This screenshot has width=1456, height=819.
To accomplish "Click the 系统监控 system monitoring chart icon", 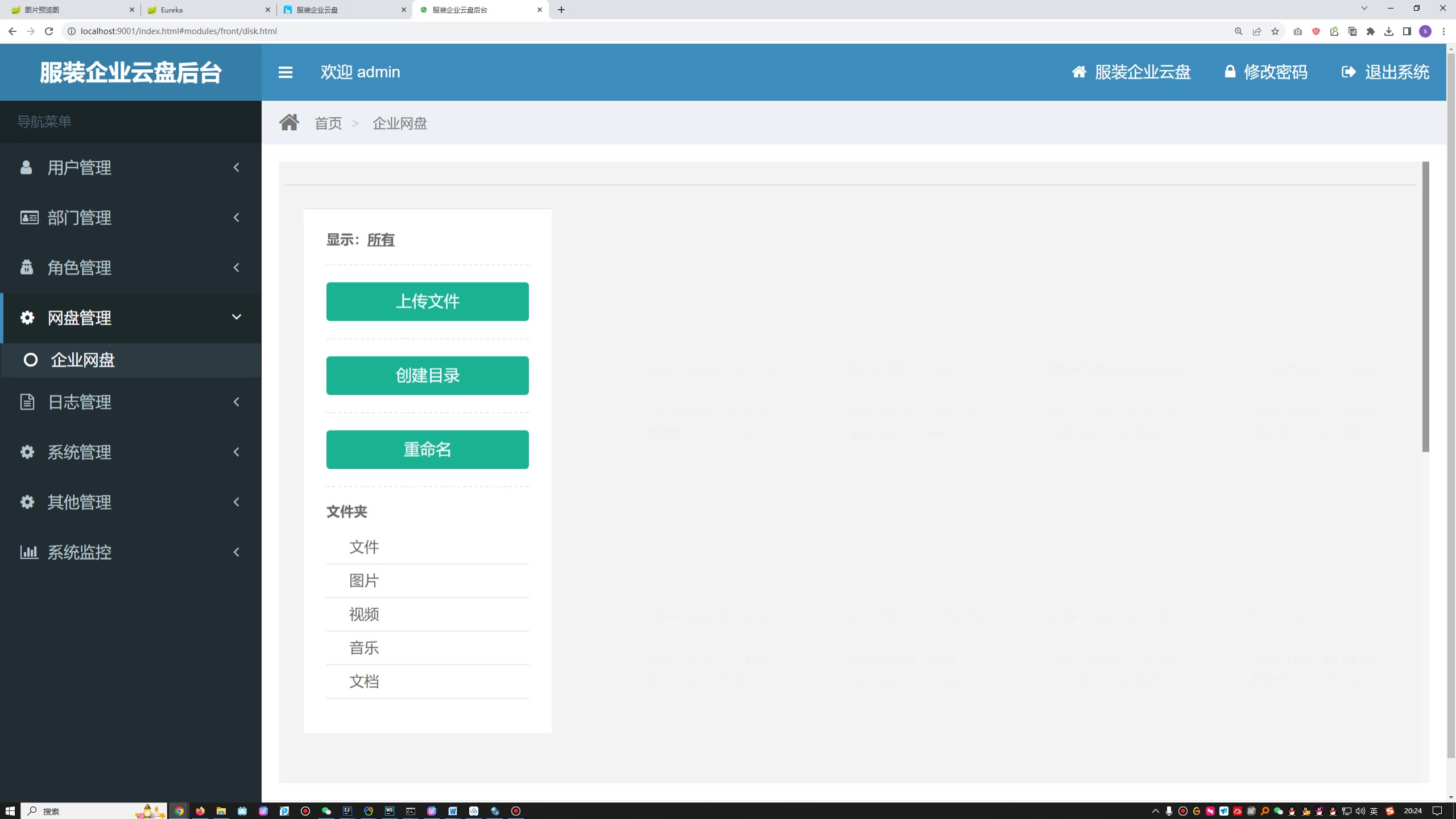I will (28, 551).
